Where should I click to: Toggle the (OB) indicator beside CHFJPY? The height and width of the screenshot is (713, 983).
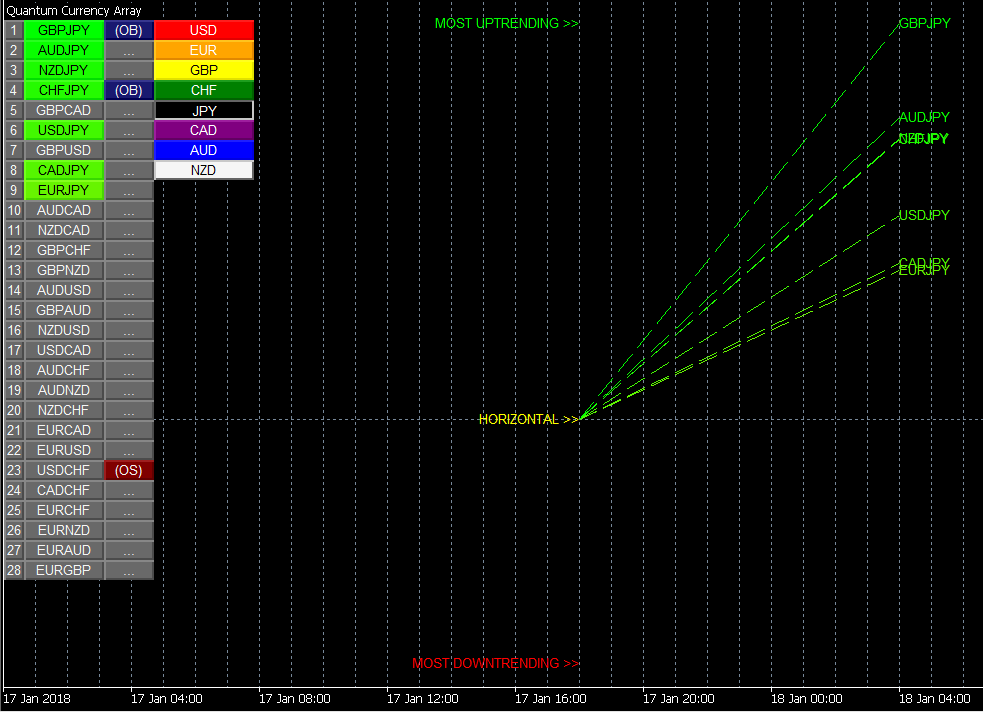129,90
